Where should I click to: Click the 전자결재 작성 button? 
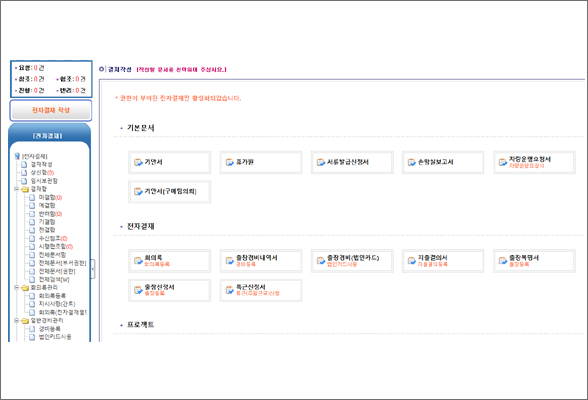tap(51, 110)
